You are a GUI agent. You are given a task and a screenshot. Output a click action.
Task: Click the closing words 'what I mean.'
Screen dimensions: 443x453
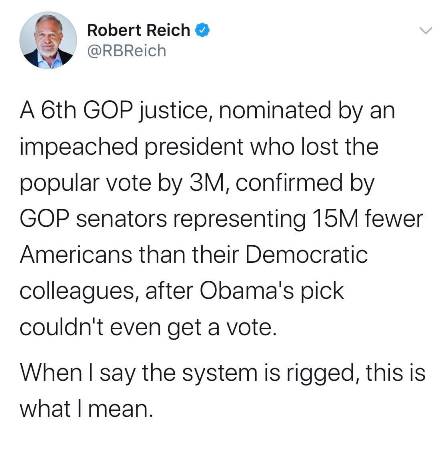click(x=86, y=409)
